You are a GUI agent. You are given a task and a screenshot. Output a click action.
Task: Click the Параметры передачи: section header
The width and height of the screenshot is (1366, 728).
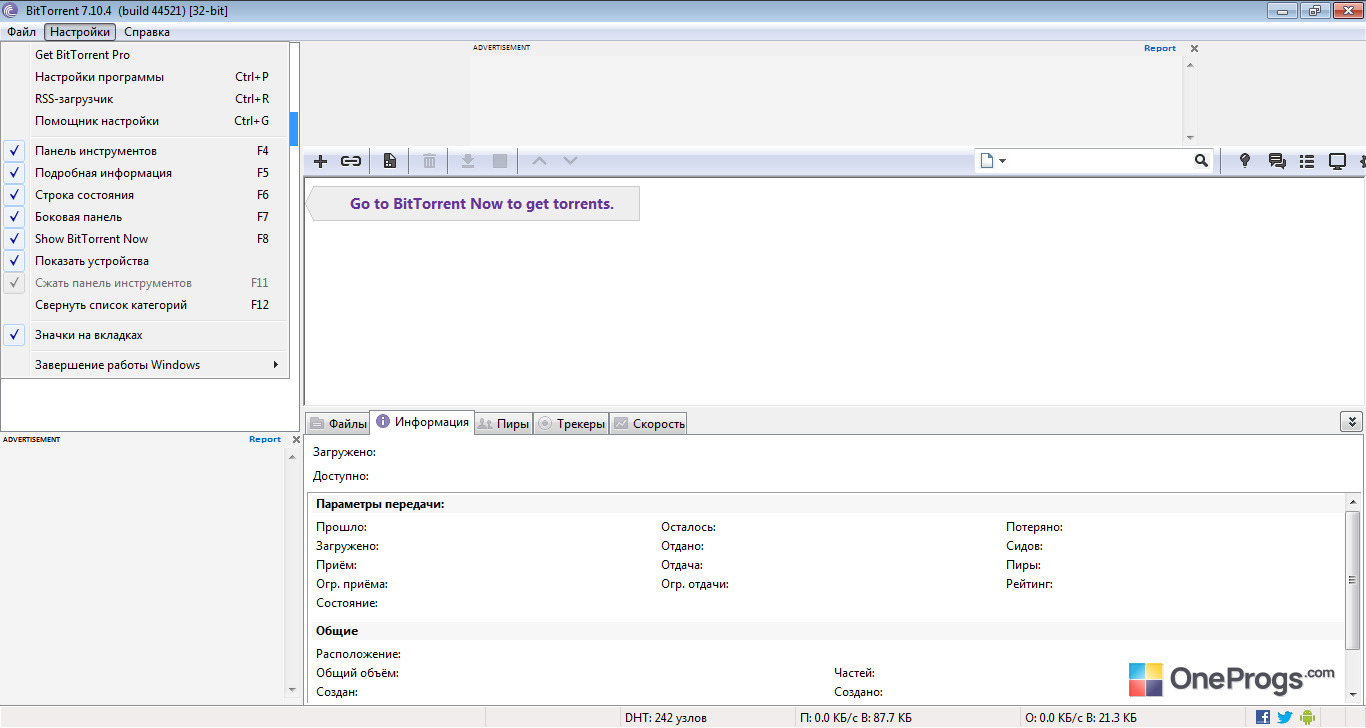380,504
